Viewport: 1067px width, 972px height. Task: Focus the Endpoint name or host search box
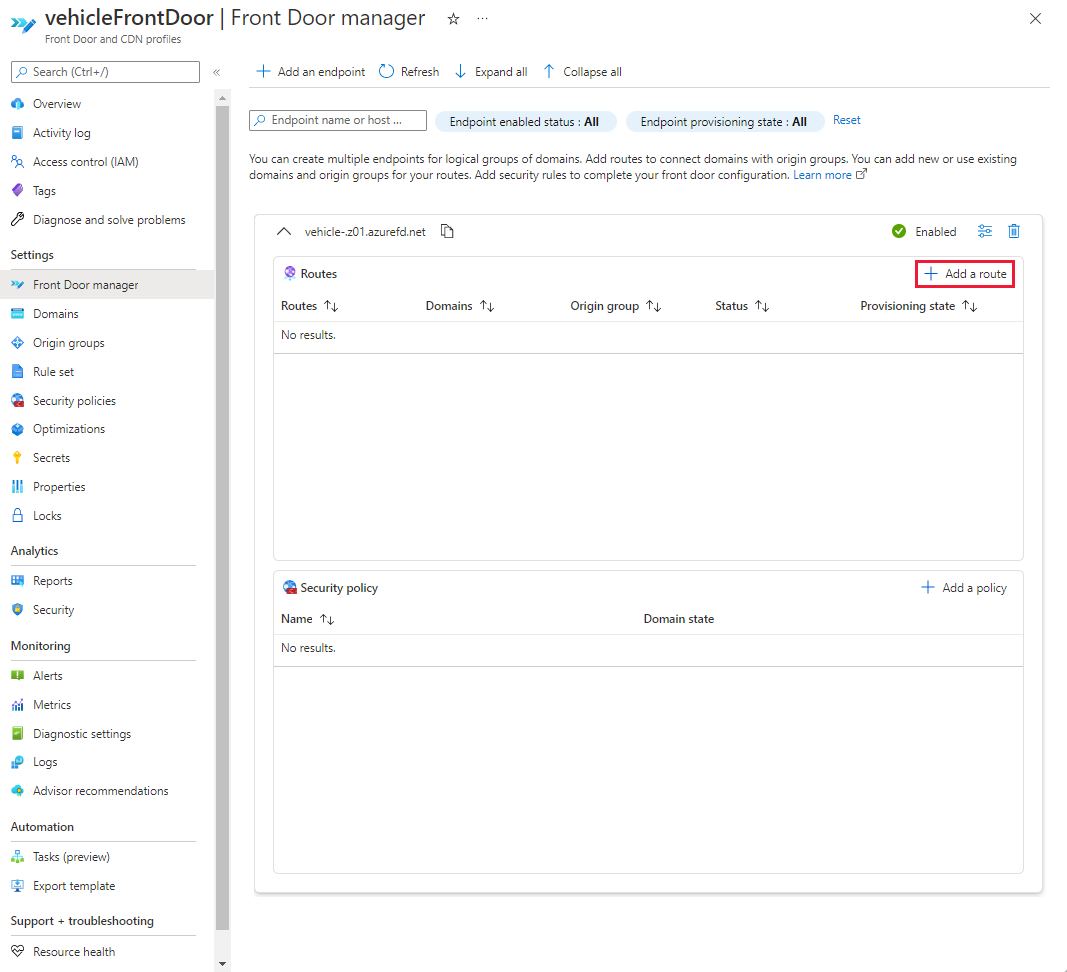pyautogui.click(x=338, y=120)
